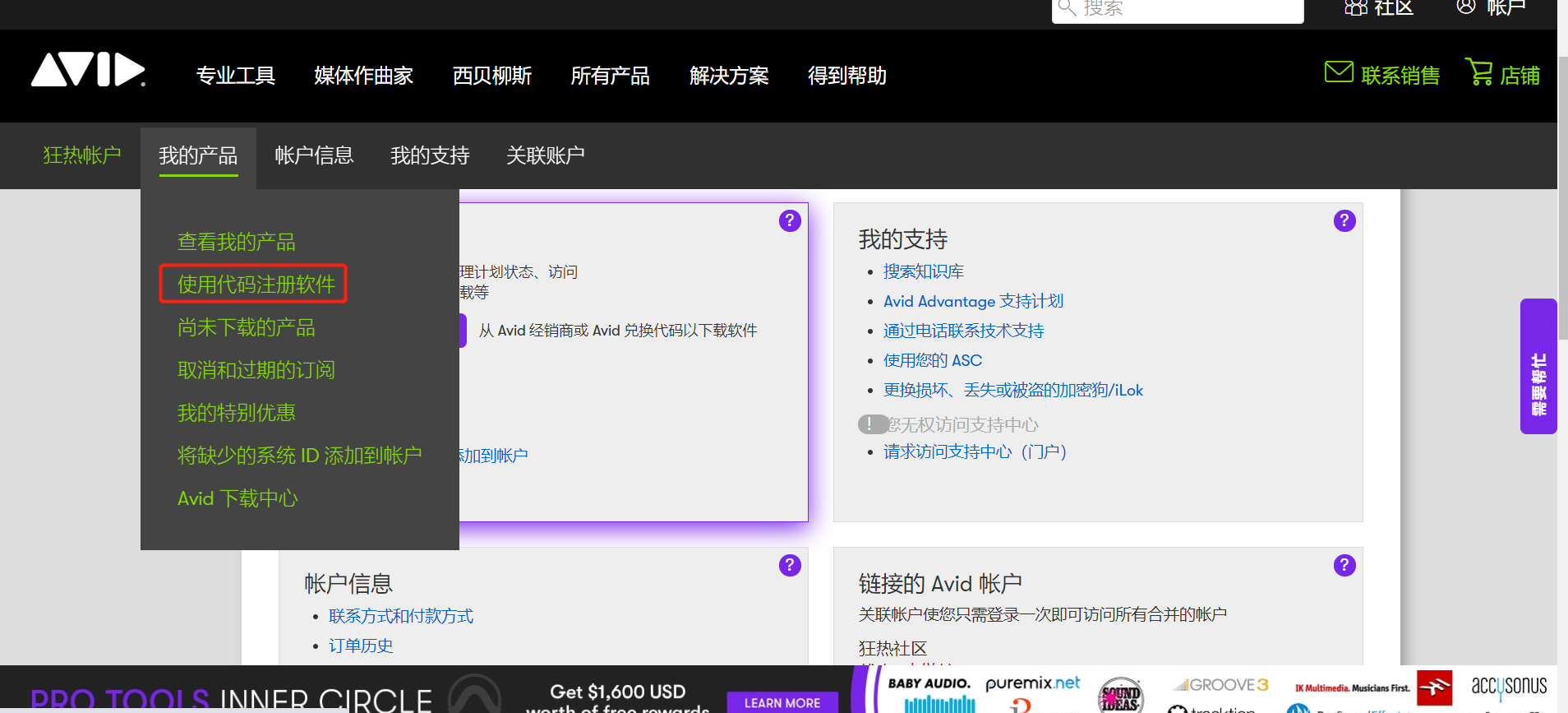Open help icon in 我的支持 card
The height and width of the screenshot is (713, 1568).
click(1344, 220)
